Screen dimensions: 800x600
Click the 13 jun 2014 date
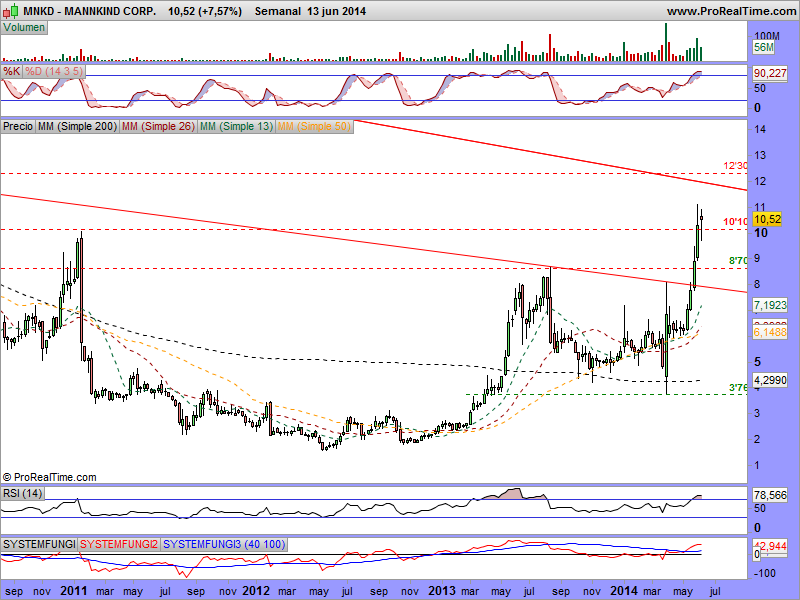(337, 11)
